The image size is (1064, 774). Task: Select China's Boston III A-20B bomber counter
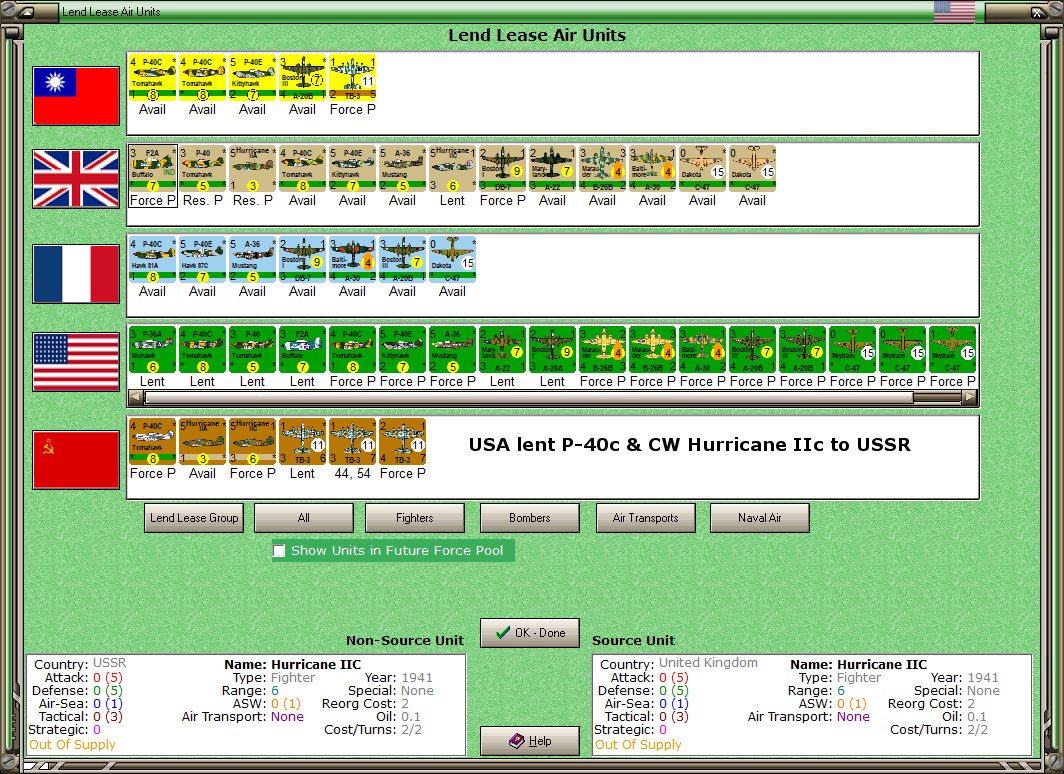(302, 77)
